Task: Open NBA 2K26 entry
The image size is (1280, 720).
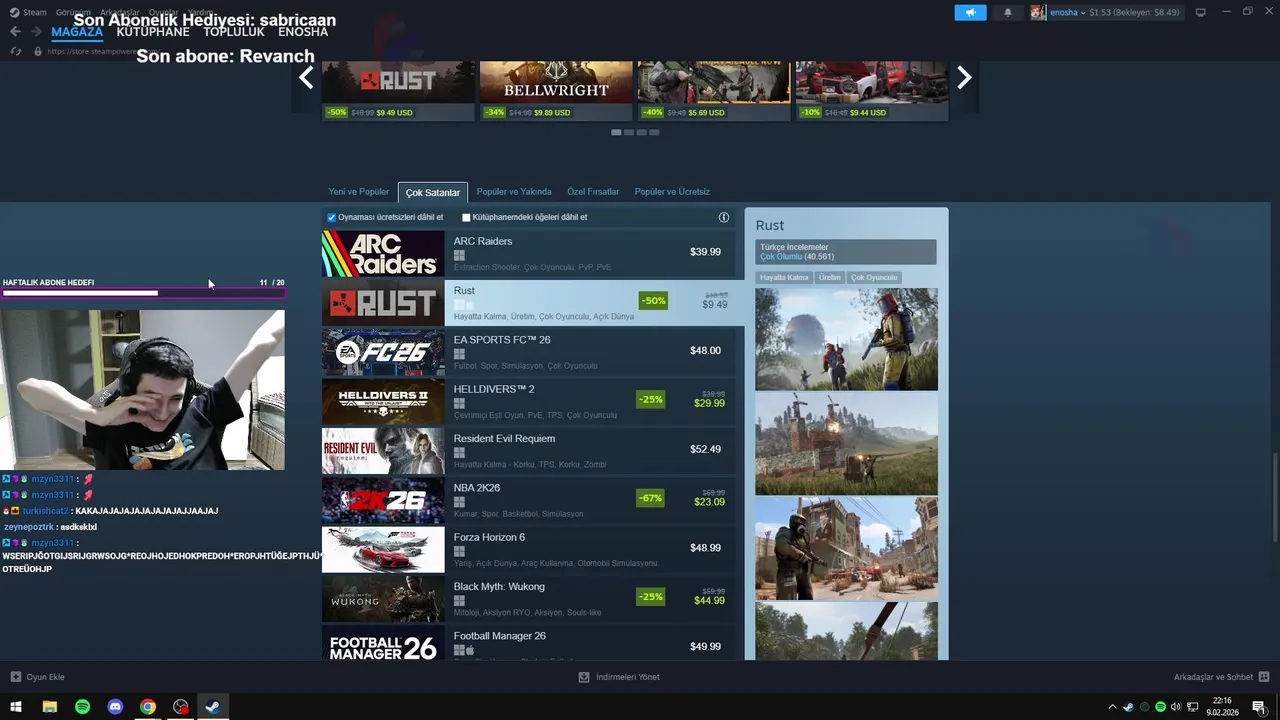Action: tap(528, 500)
